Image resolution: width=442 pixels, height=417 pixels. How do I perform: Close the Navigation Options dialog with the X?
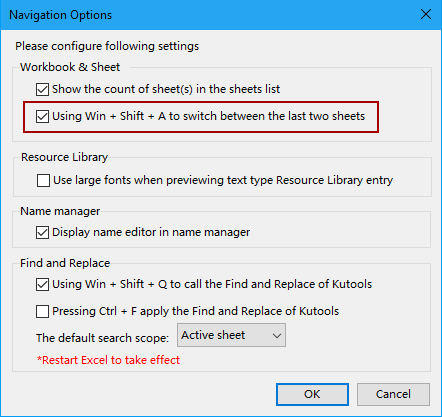pos(426,14)
